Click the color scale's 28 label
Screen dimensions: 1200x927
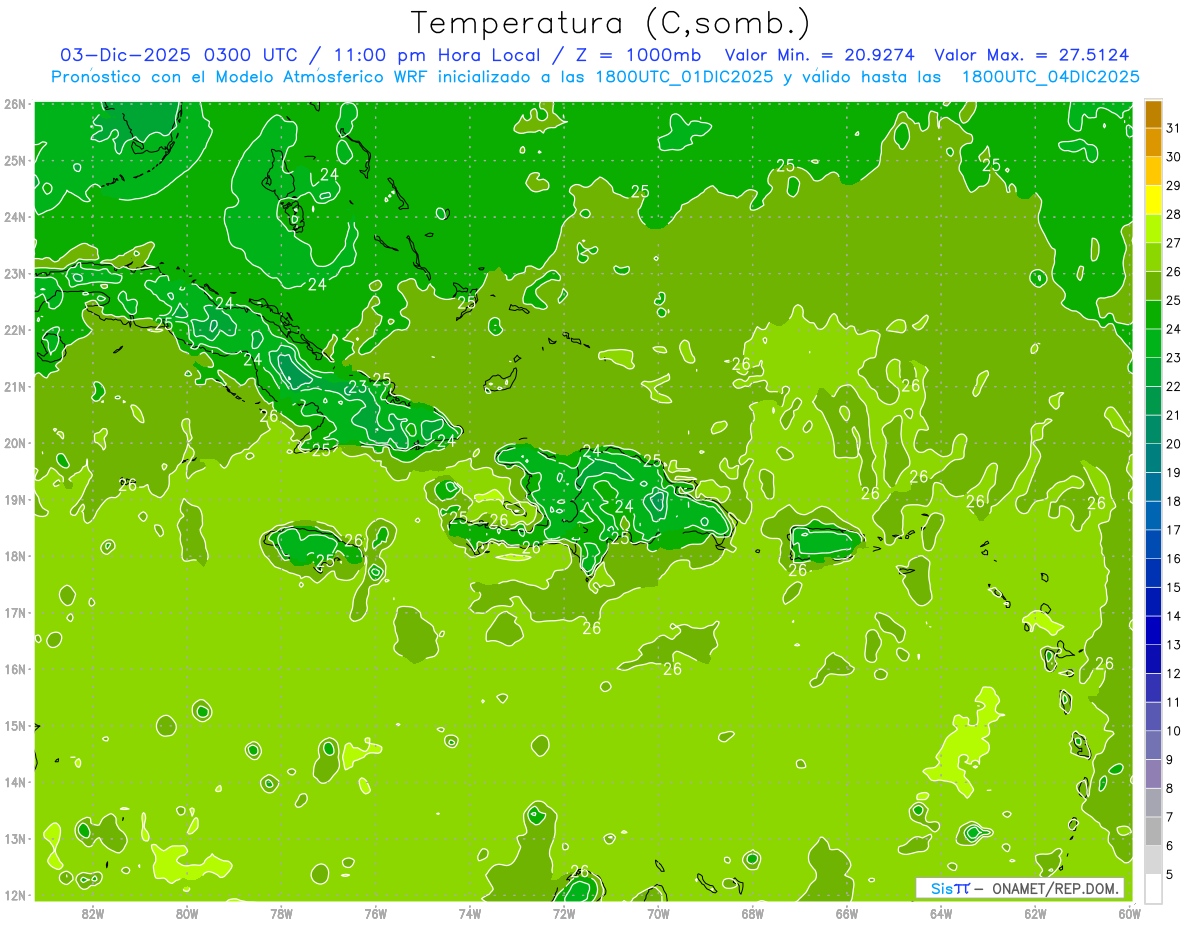tap(1173, 214)
